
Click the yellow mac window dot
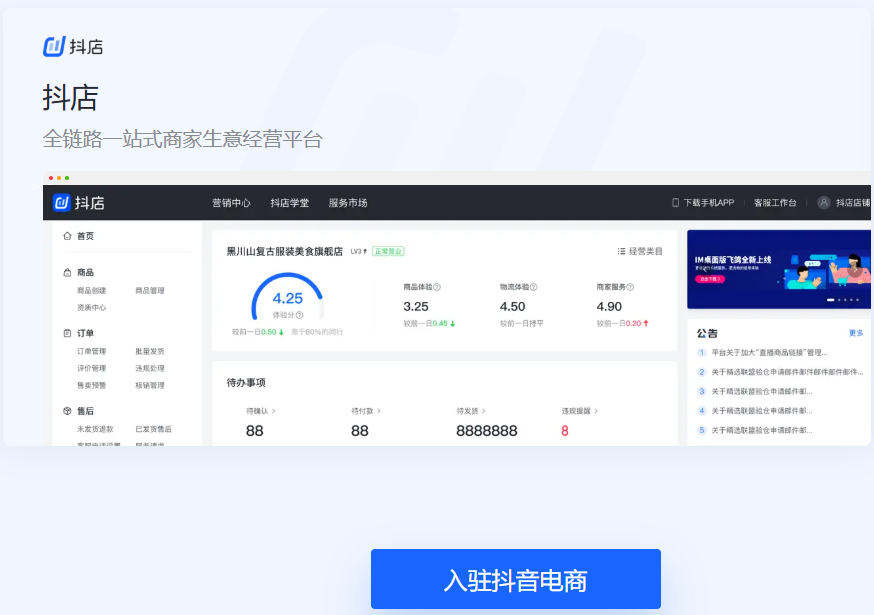(59, 178)
